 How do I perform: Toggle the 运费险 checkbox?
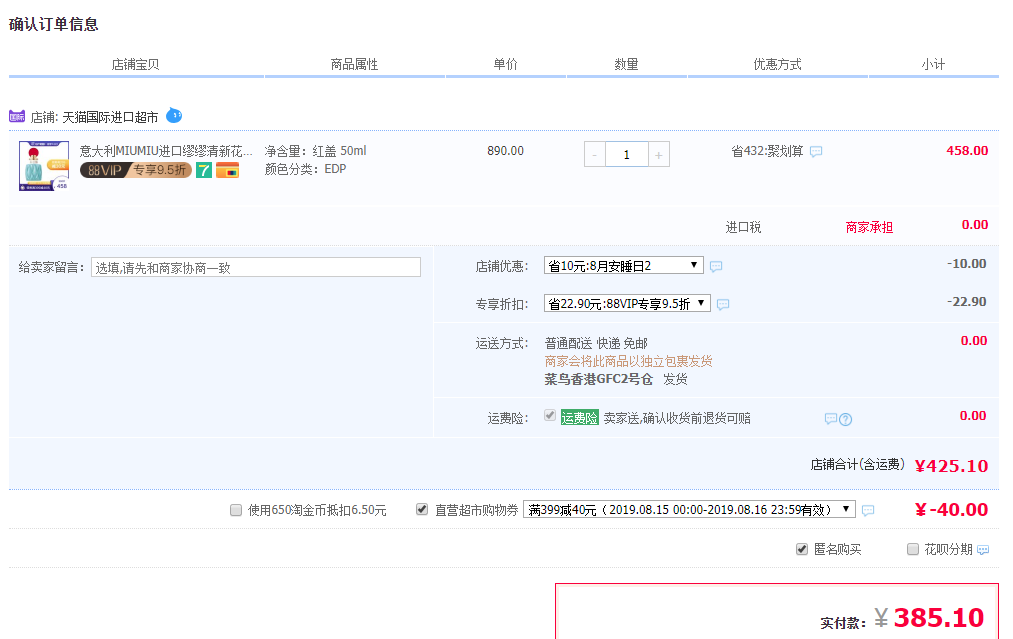click(x=550, y=415)
